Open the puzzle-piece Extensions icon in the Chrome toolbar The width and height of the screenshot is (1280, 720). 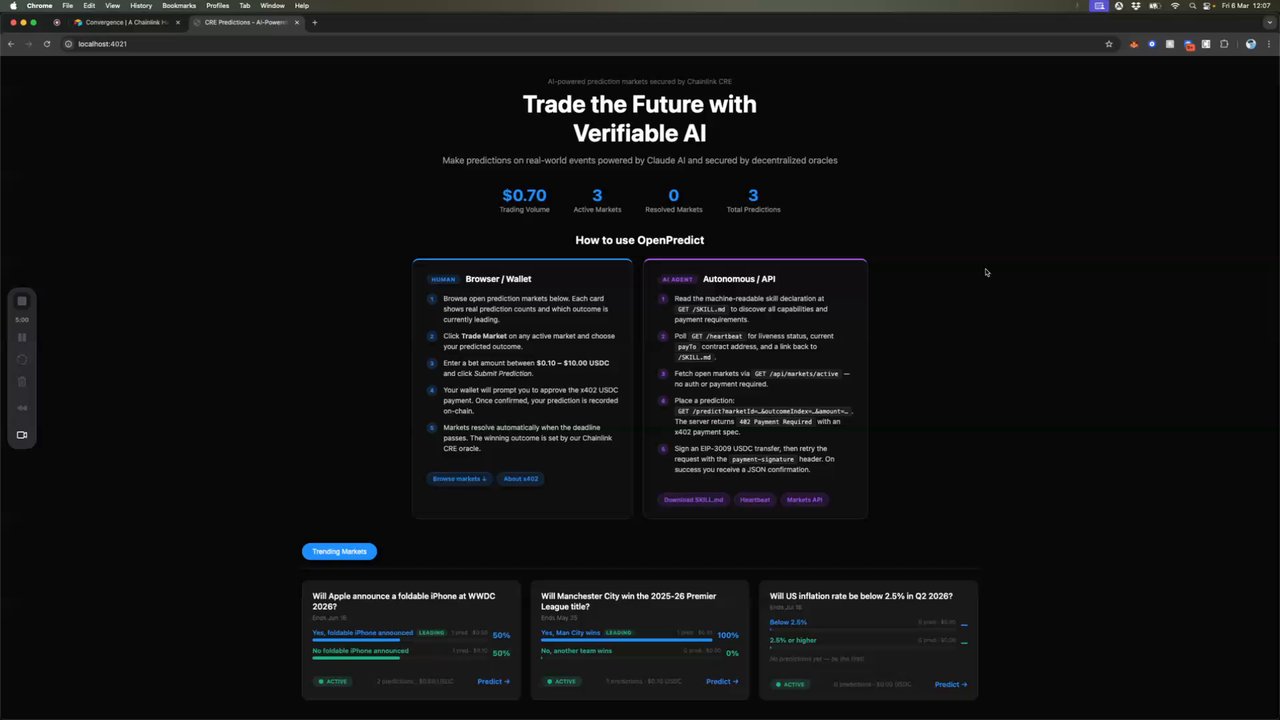[x=1224, y=44]
